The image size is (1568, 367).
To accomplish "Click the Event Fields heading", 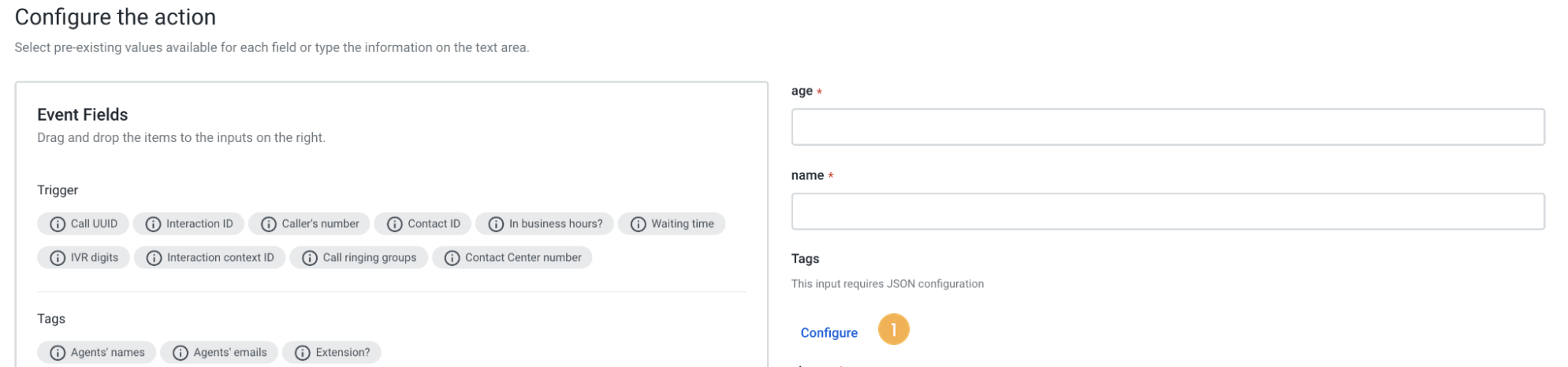I will 83,115.
